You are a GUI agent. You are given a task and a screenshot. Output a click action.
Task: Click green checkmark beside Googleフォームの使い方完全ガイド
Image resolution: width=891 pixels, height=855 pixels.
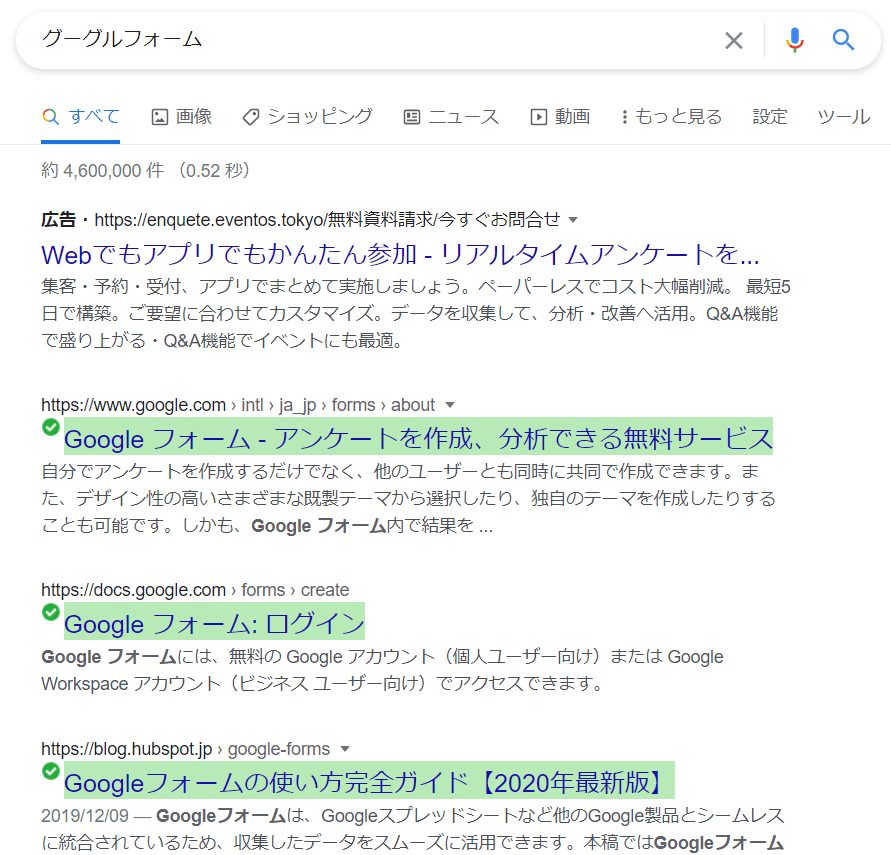(51, 771)
